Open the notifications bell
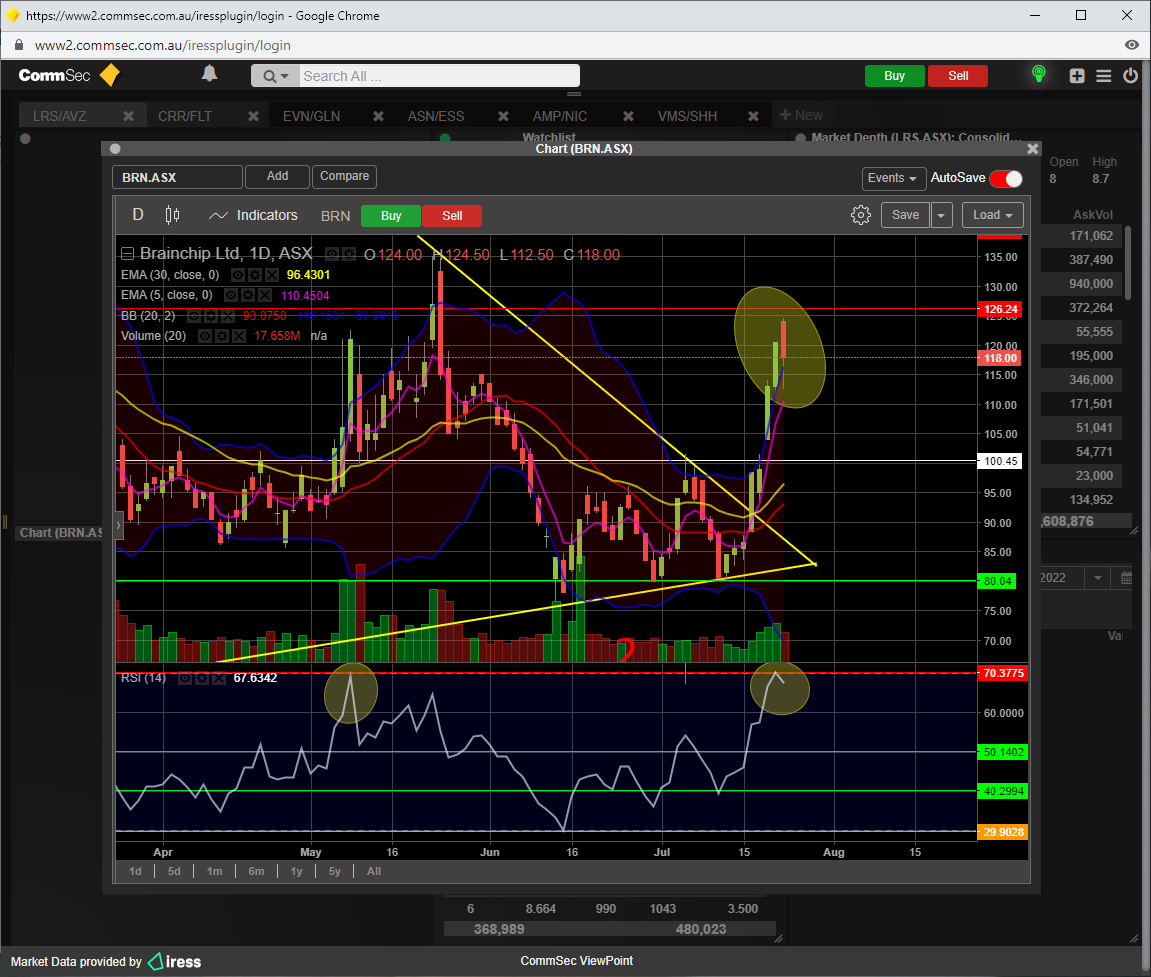This screenshot has width=1151, height=977. point(209,73)
